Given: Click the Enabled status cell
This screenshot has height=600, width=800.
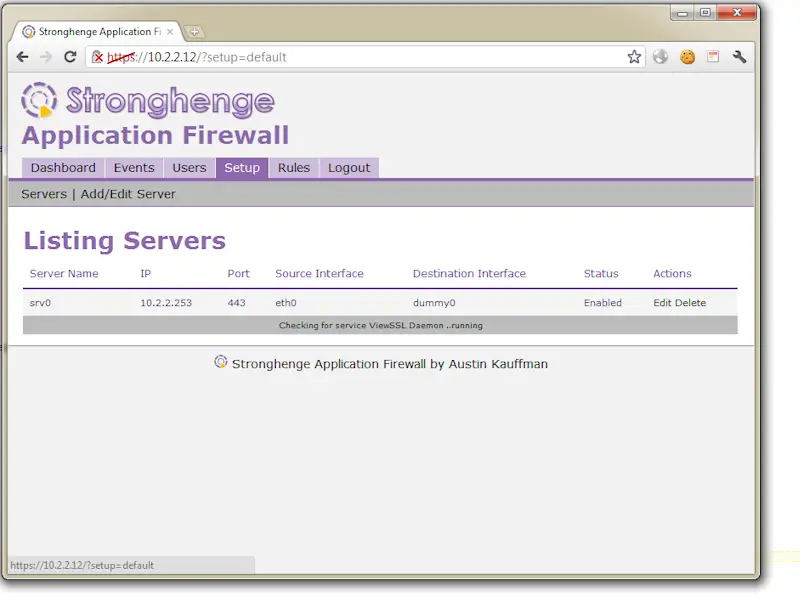Looking at the screenshot, I should [x=603, y=303].
